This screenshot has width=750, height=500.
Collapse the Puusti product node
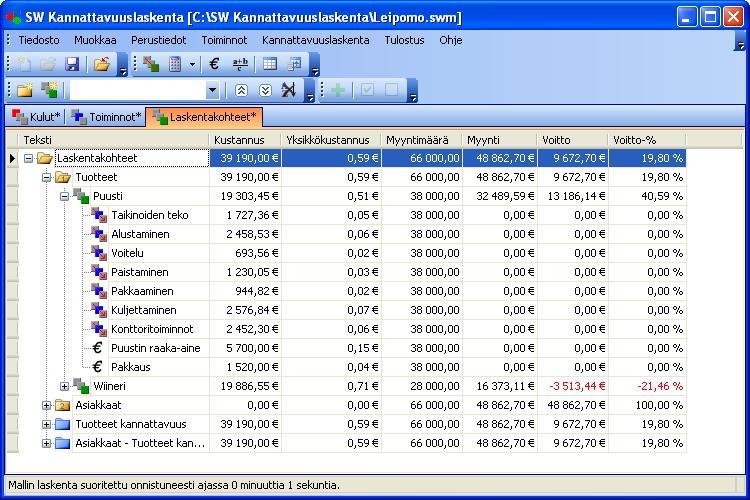coord(65,196)
